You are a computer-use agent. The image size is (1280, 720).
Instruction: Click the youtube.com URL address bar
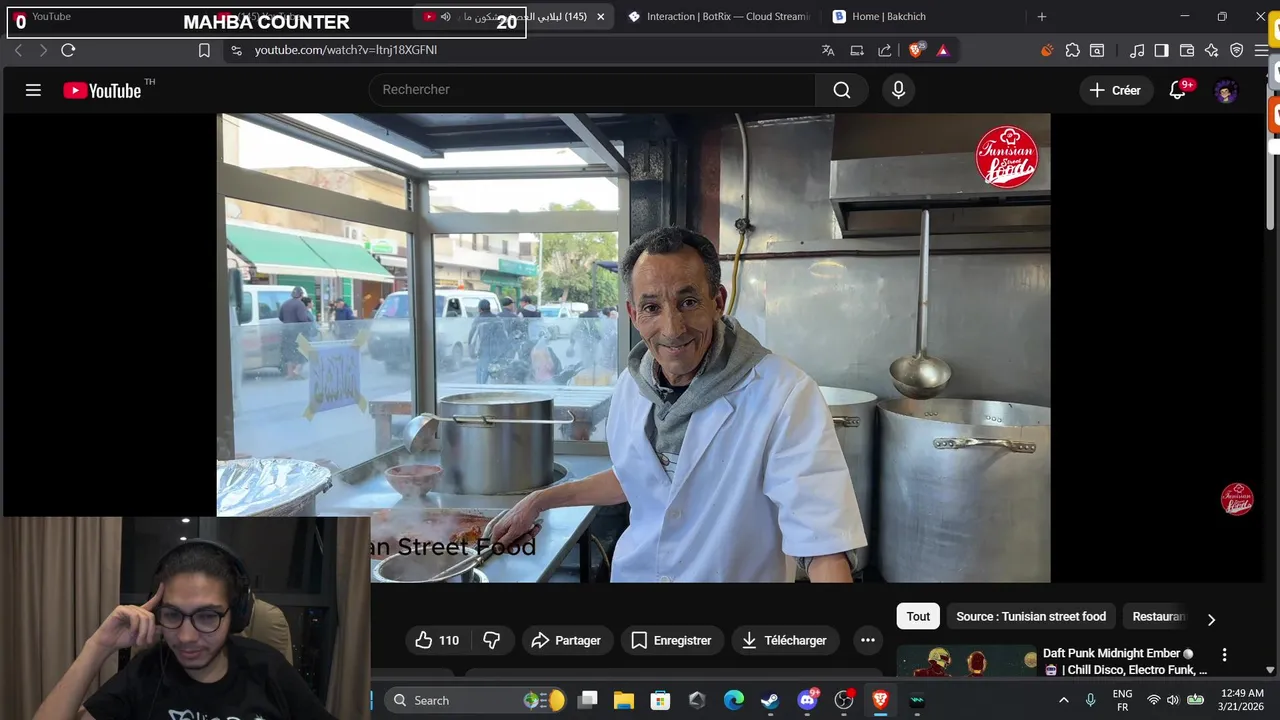(345, 50)
